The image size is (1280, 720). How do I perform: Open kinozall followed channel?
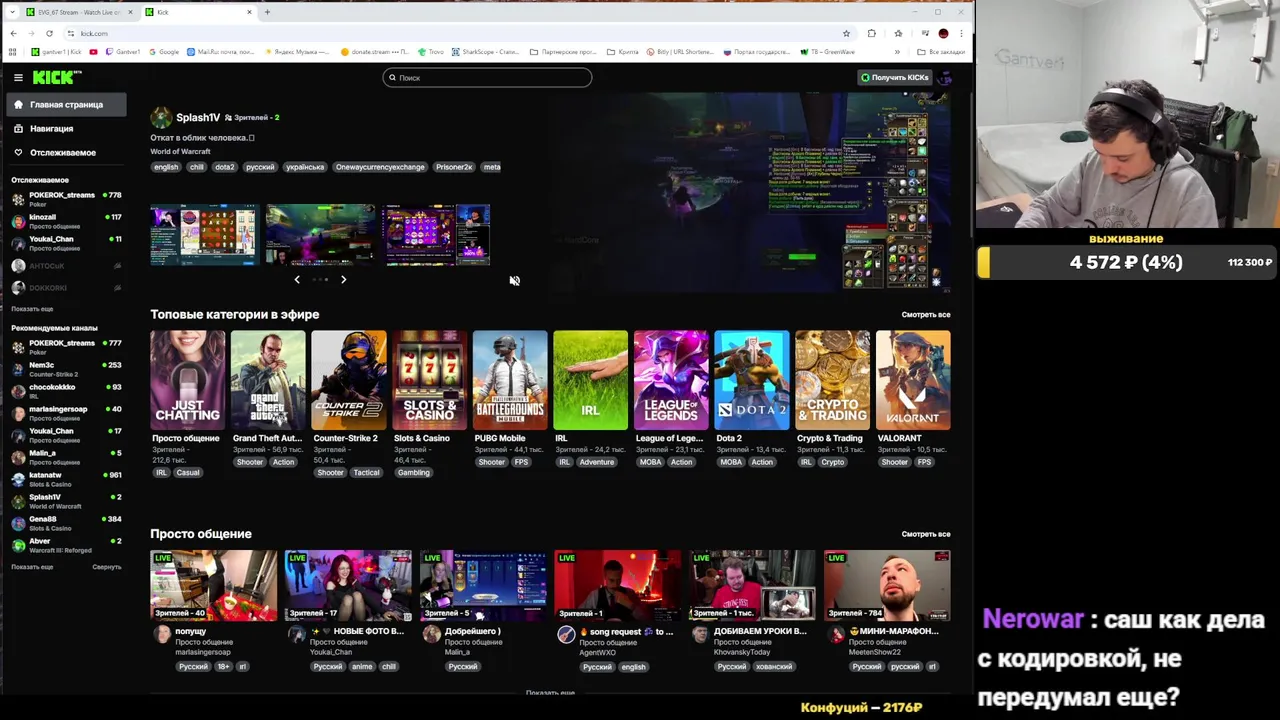[x=65, y=221]
